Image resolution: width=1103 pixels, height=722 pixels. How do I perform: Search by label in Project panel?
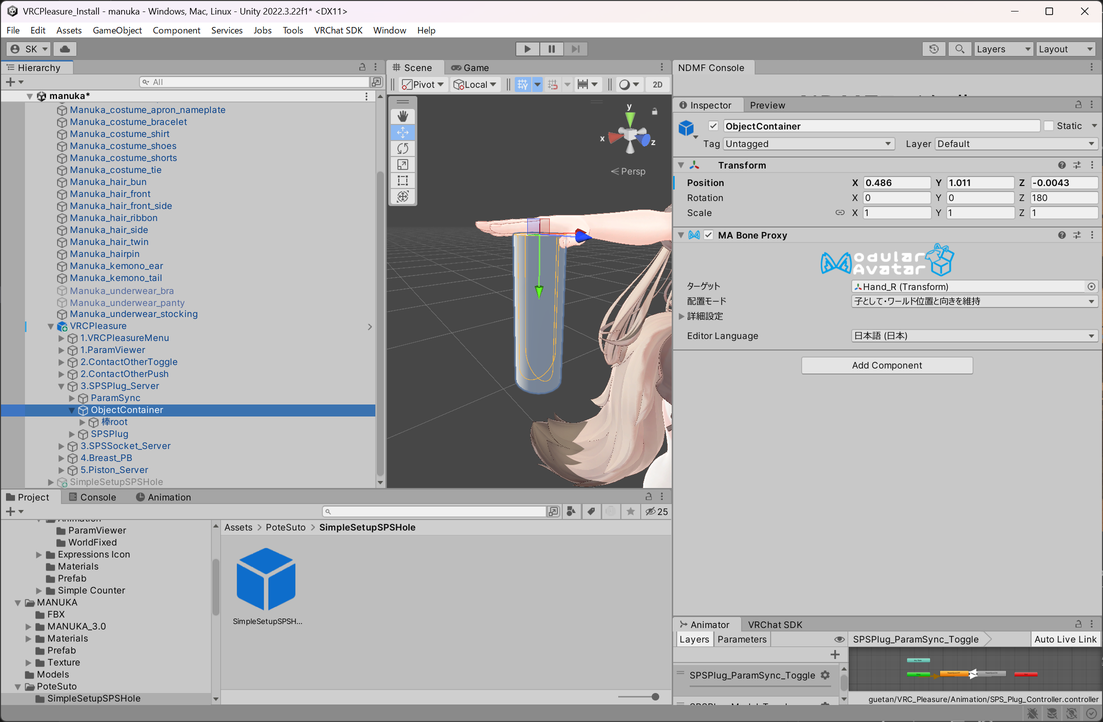[x=591, y=512]
